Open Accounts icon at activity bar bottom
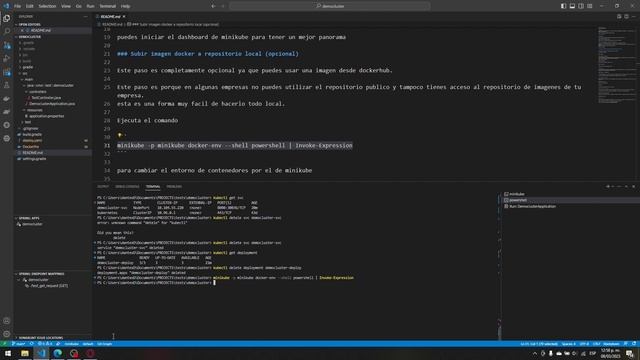The width and height of the screenshot is (640, 360). coord(7,321)
